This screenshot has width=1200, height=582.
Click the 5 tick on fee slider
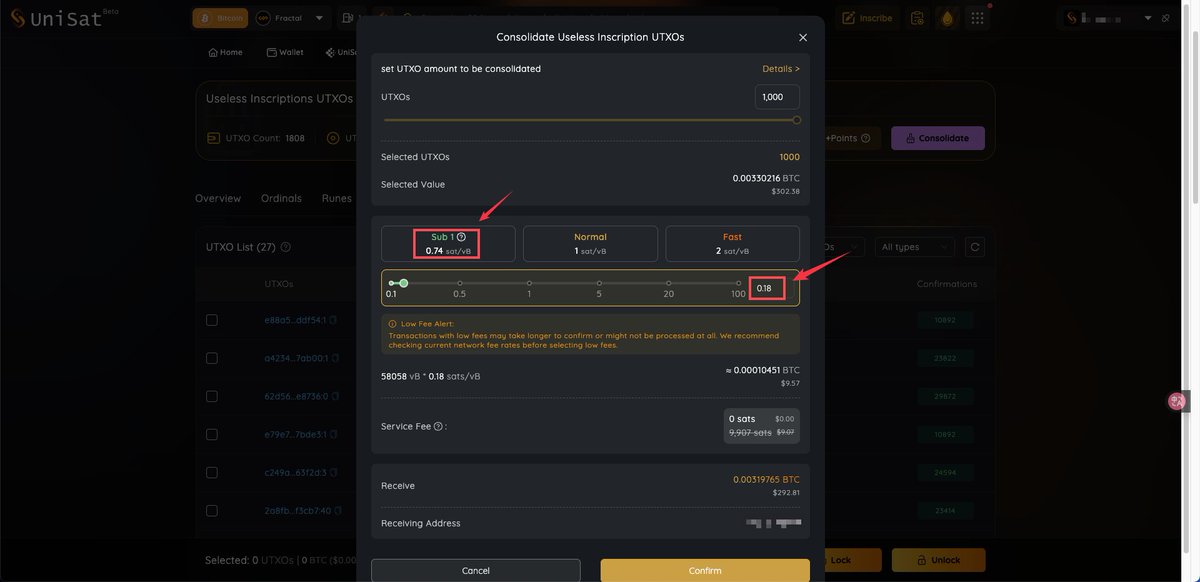point(599,283)
